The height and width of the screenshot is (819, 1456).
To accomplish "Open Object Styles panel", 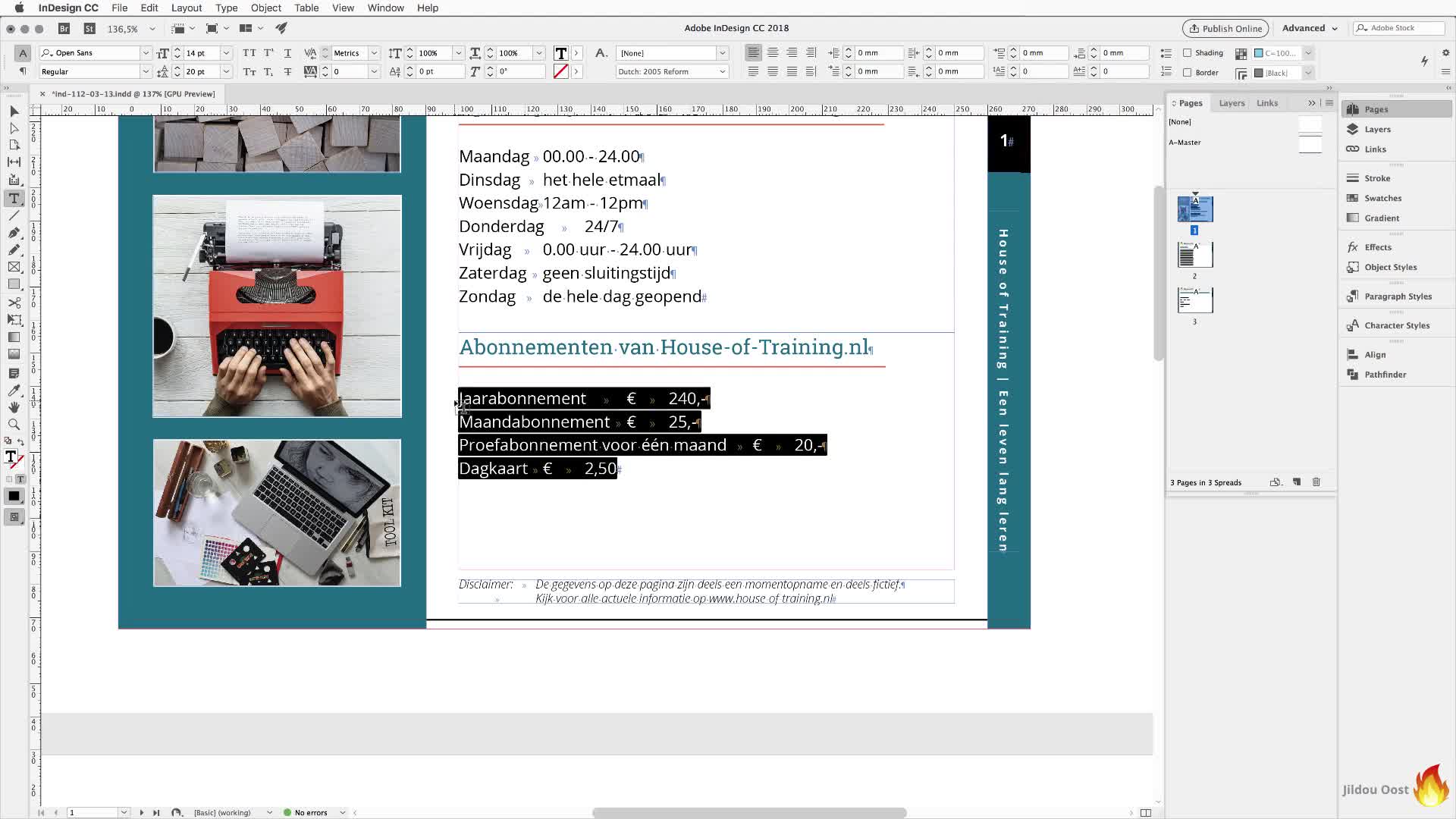I will 1390,267.
